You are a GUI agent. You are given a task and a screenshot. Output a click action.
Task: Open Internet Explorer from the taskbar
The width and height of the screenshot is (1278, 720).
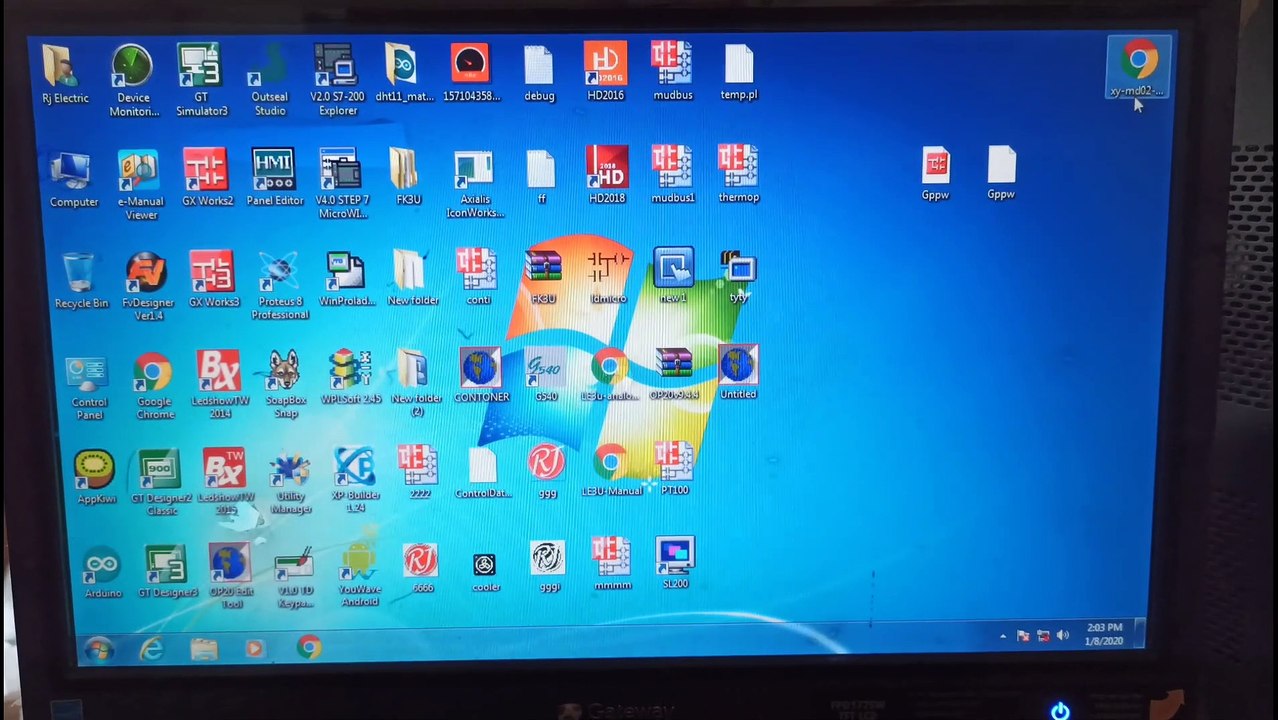151,649
